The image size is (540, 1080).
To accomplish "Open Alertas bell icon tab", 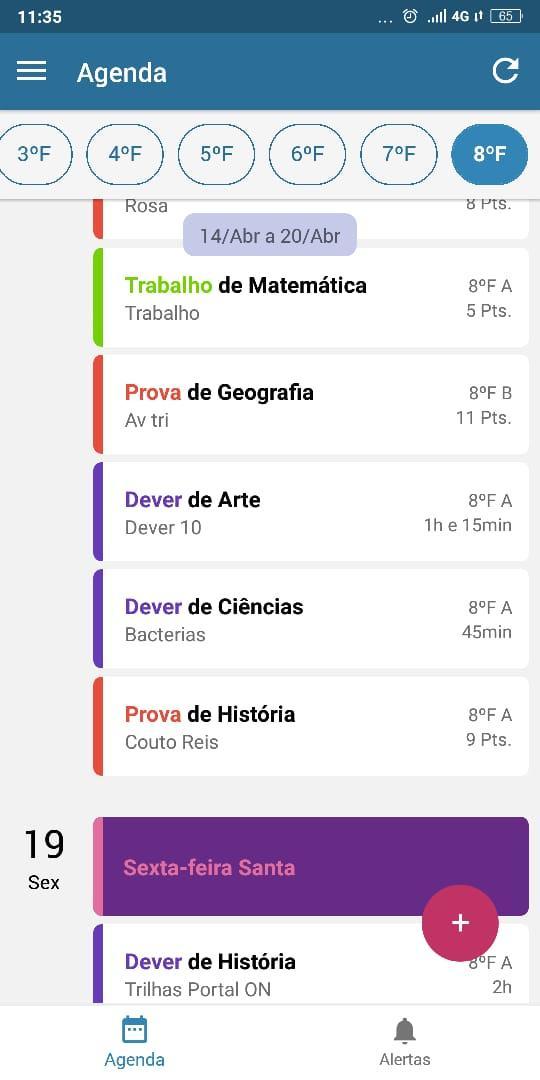I will (x=405, y=1042).
